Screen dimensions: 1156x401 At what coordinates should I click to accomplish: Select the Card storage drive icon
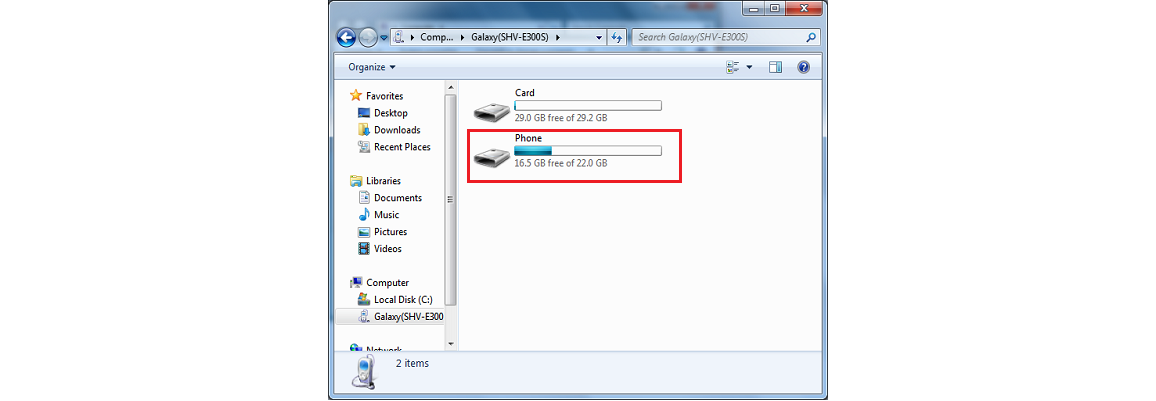point(492,112)
